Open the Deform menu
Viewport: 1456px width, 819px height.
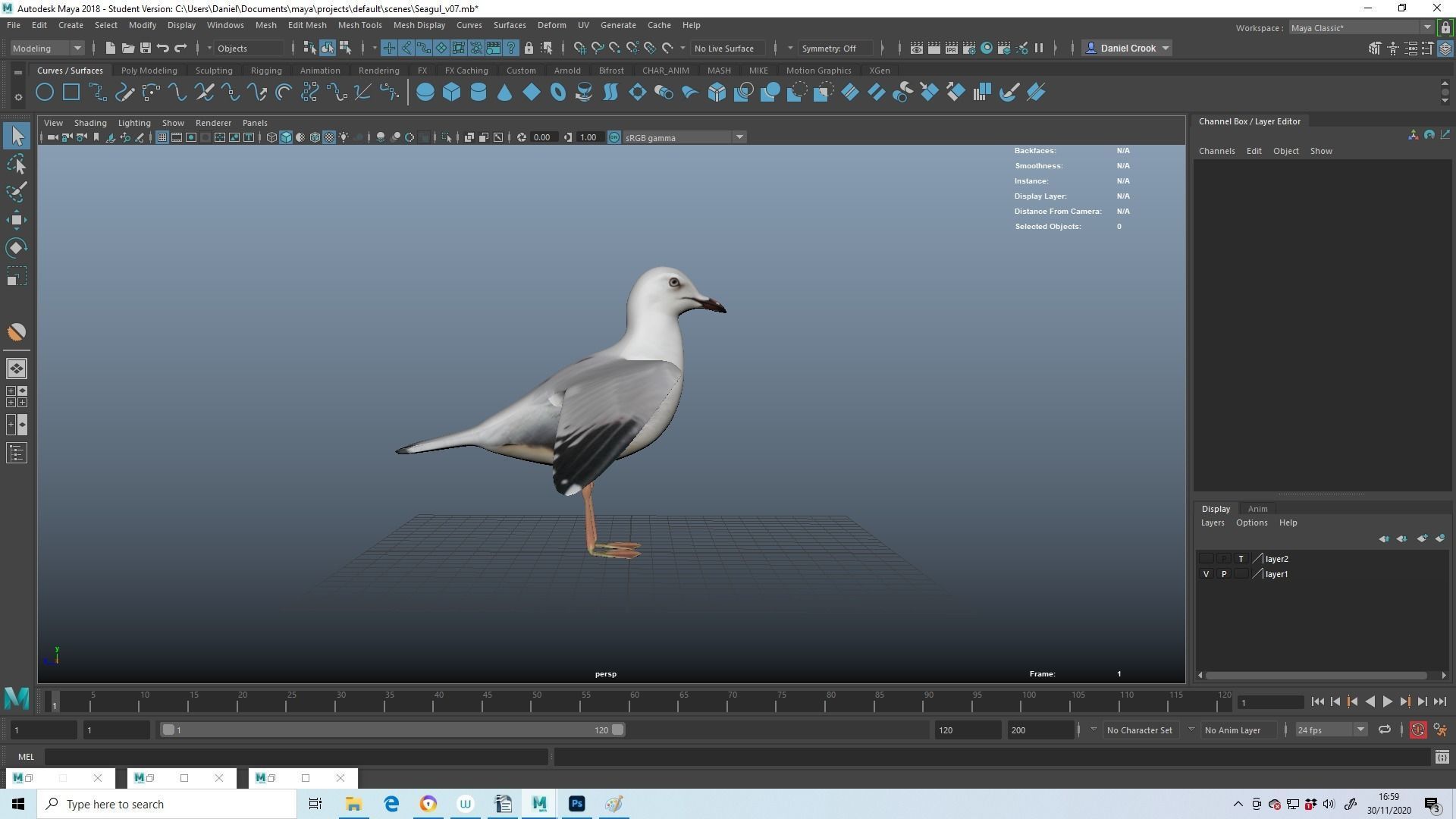tap(551, 25)
